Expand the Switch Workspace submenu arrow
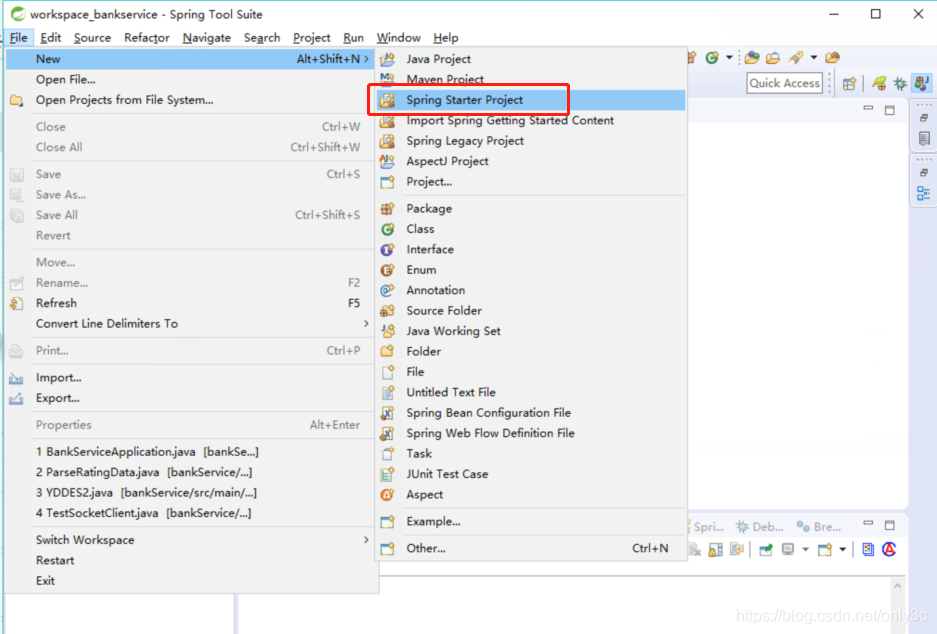This screenshot has width=937, height=634. [x=366, y=540]
